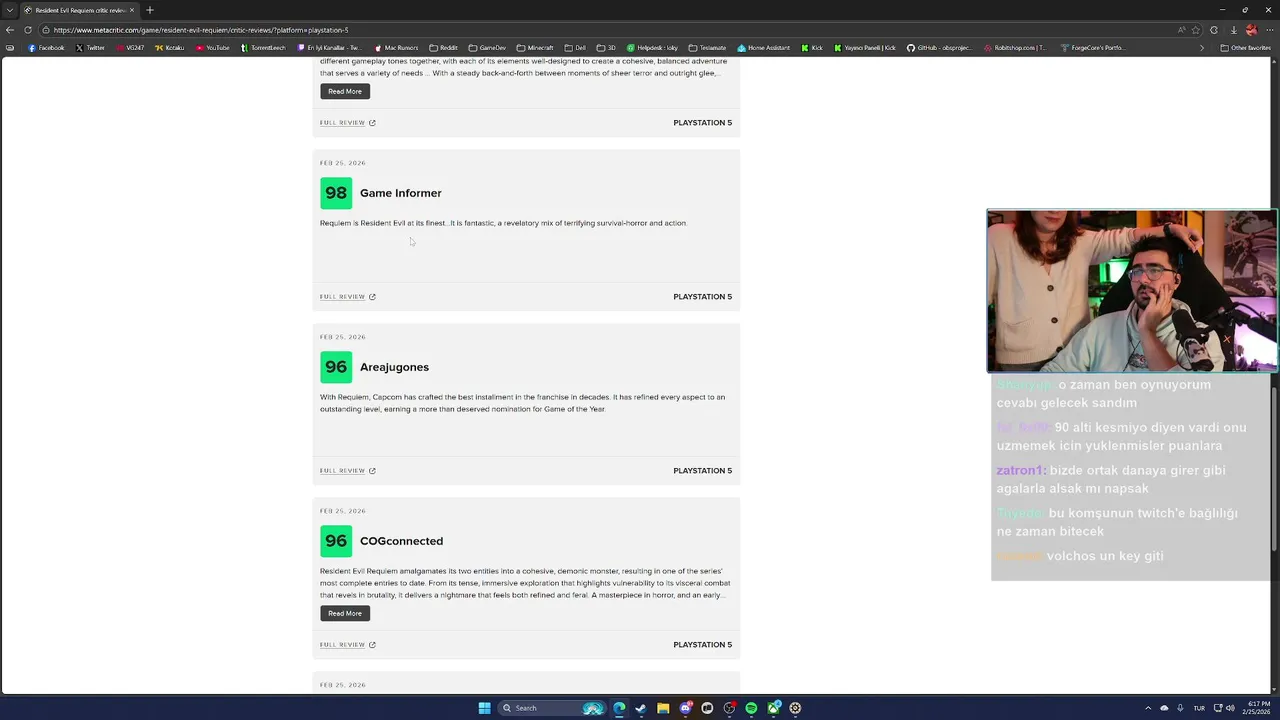
Task: Expand the GameDev bookmarks folder
Action: click(487, 48)
